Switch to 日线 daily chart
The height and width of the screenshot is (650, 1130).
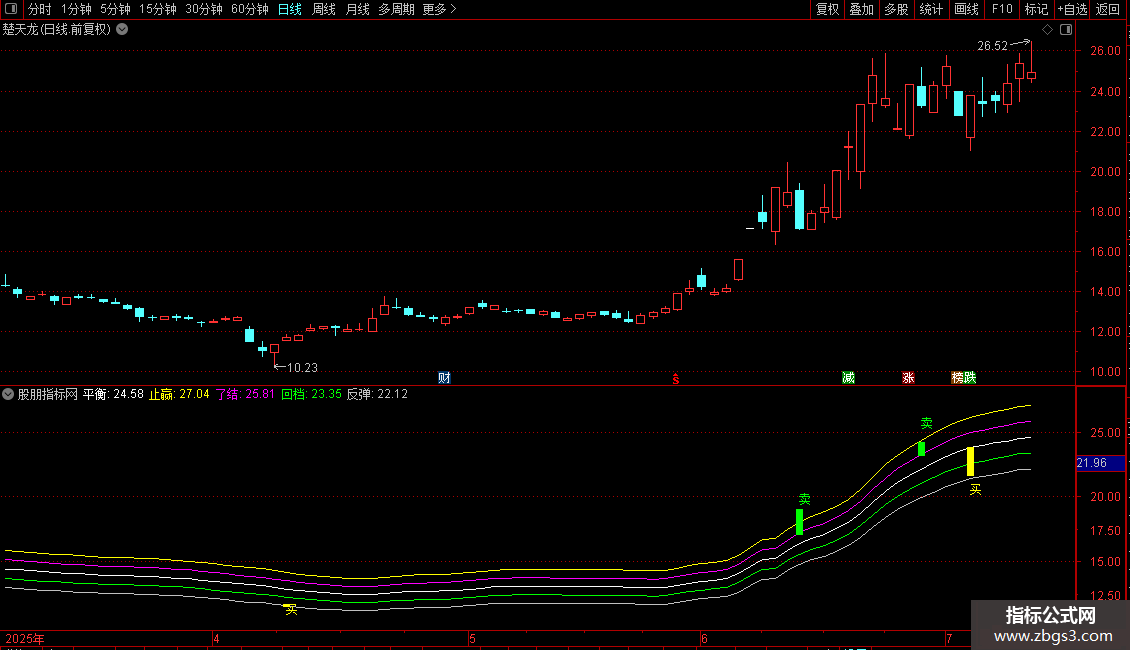click(x=290, y=9)
